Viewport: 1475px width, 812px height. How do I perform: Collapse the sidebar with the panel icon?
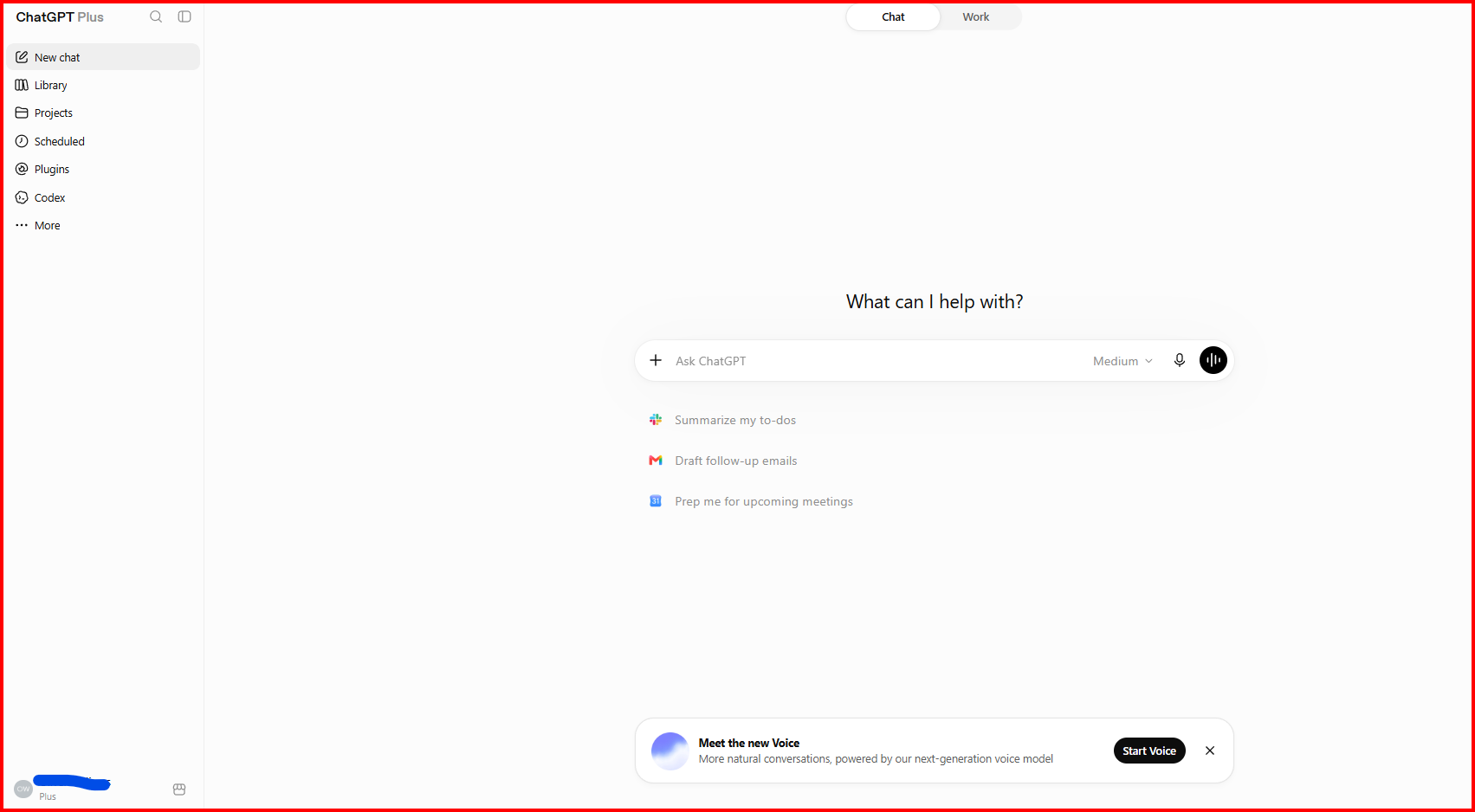click(x=184, y=16)
